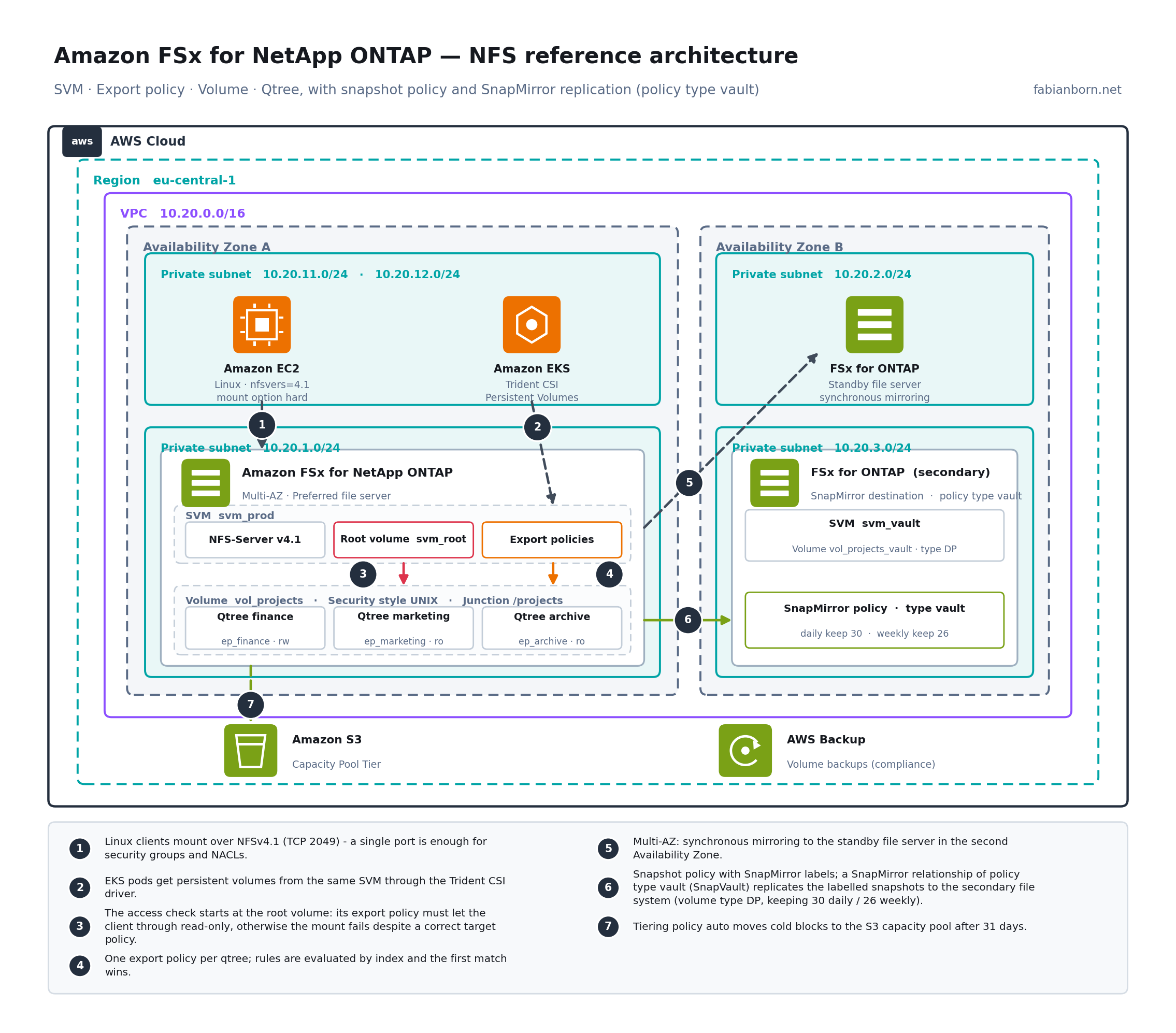Click the Amazon FSx for NetApp ONTAP primary icon
The image size is (1176, 1033).
pyautogui.click(x=205, y=483)
